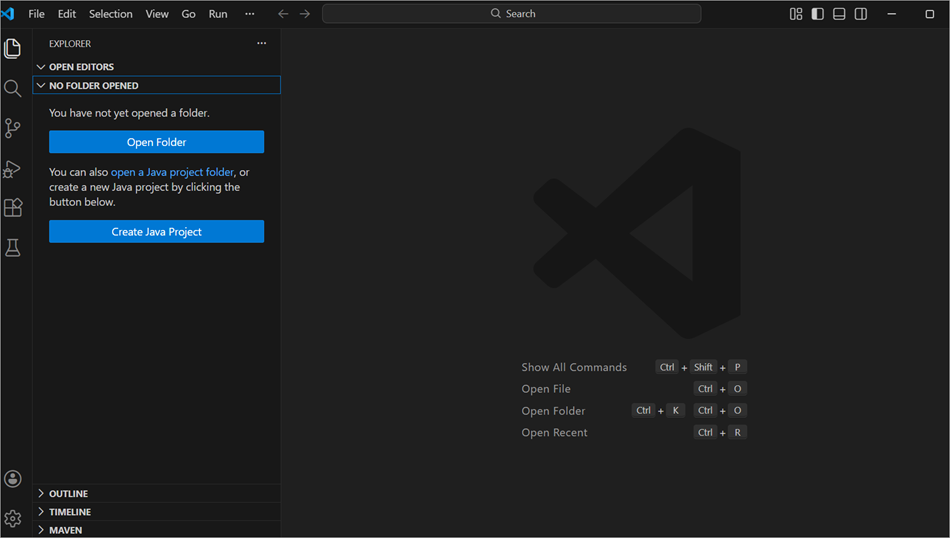
Task: Click the Open Recent shortcut label
Action: click(554, 433)
